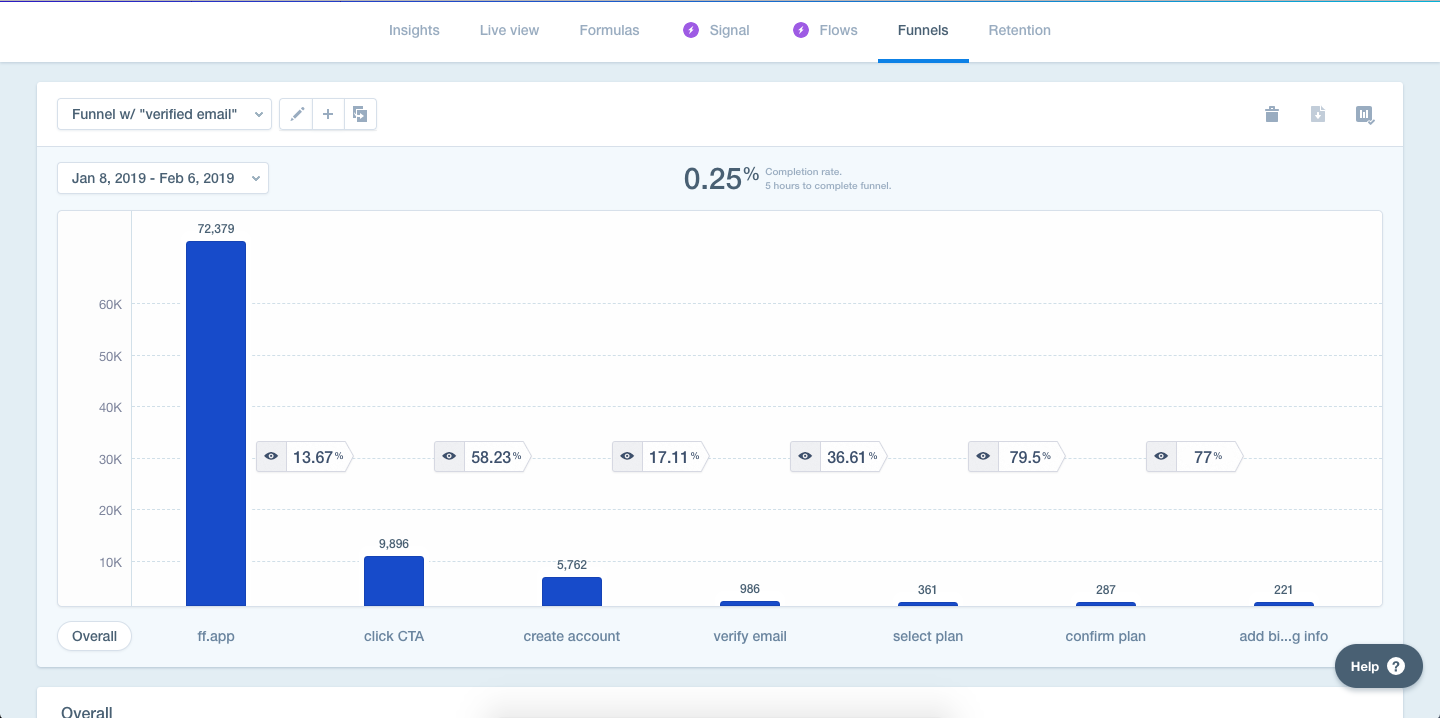Toggle eye icon beside 13.67% conversion
The image size is (1440, 718).
271,457
